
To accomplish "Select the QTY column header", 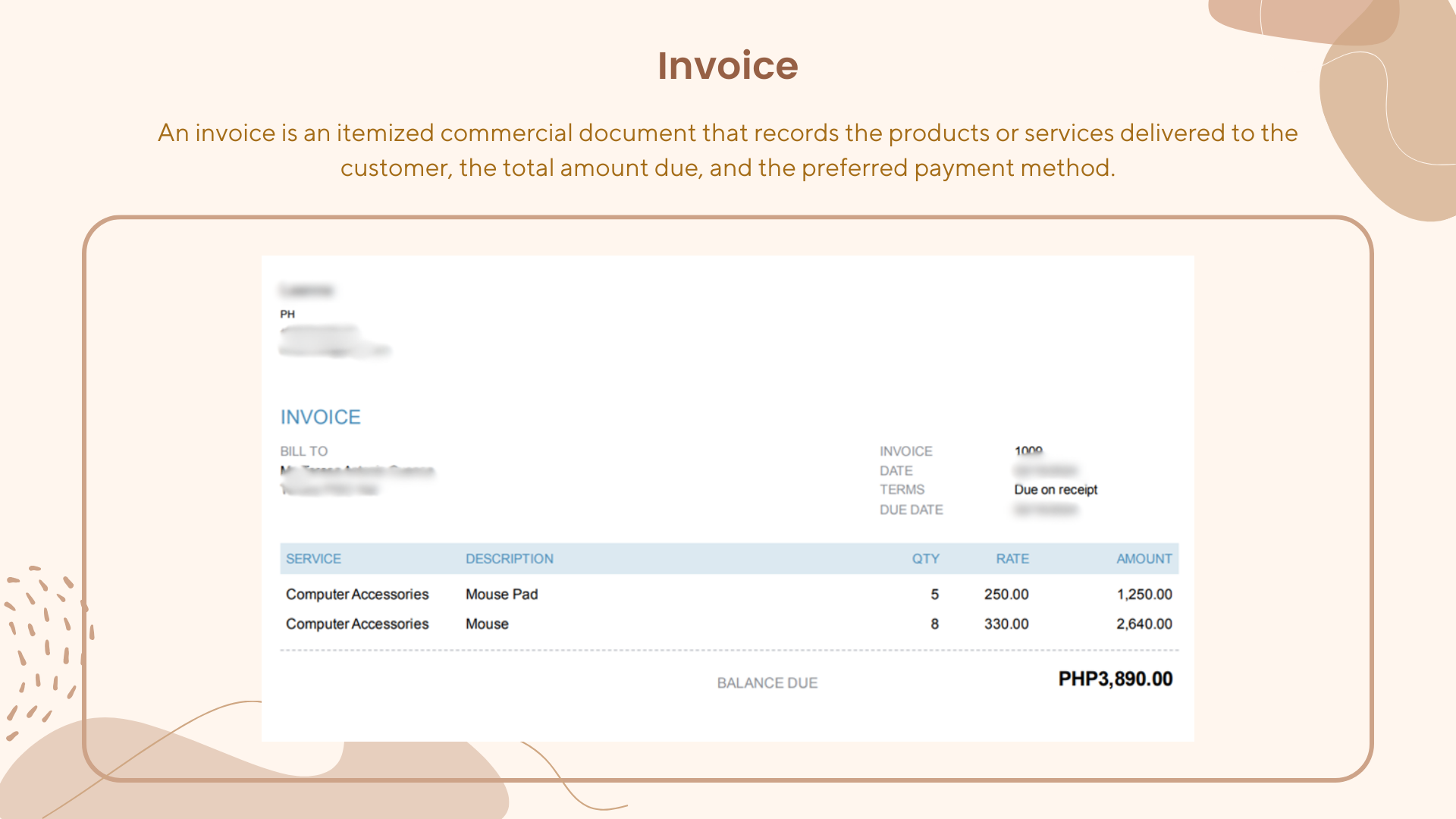I will [925, 559].
